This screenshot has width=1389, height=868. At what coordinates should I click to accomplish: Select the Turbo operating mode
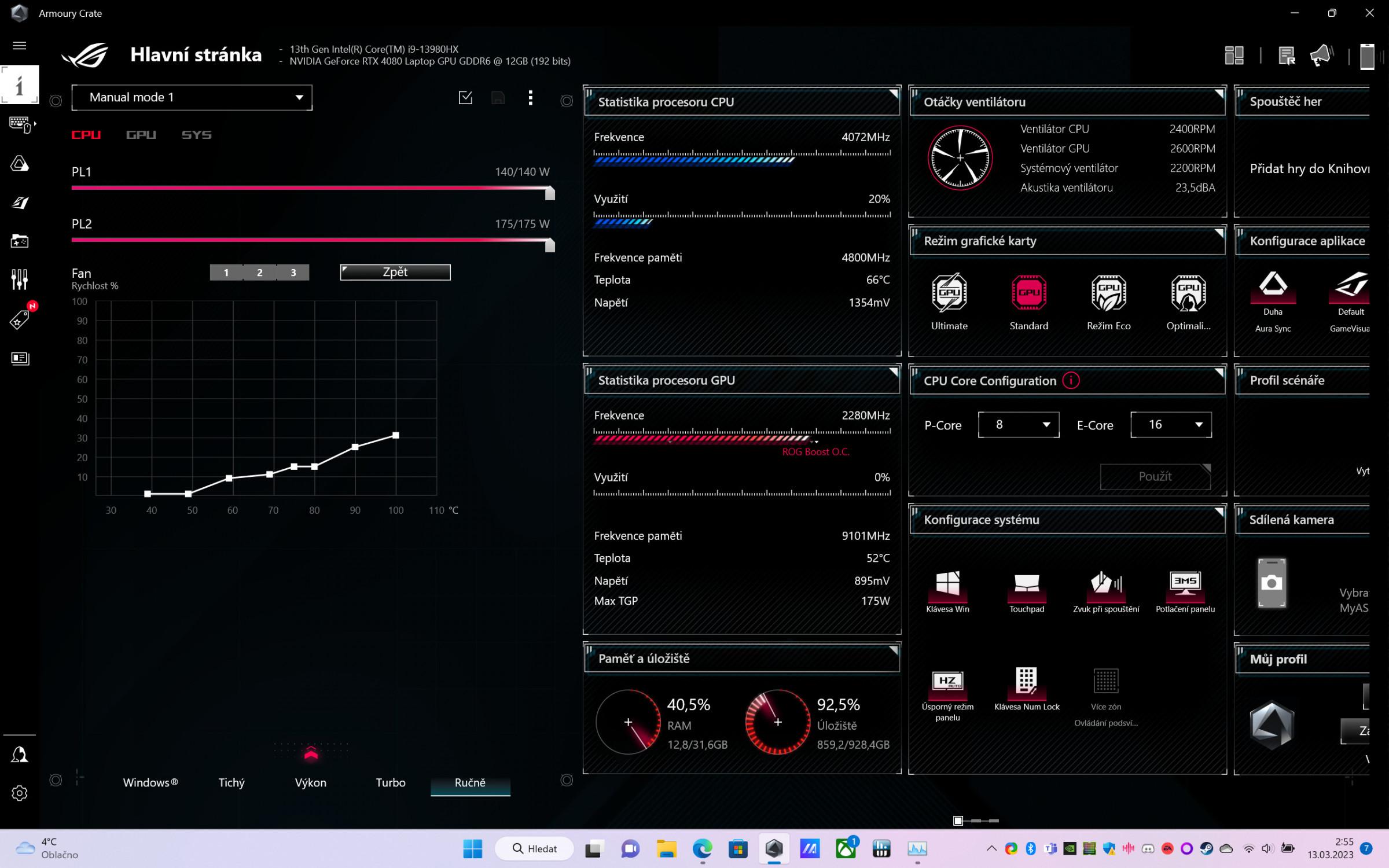[391, 782]
